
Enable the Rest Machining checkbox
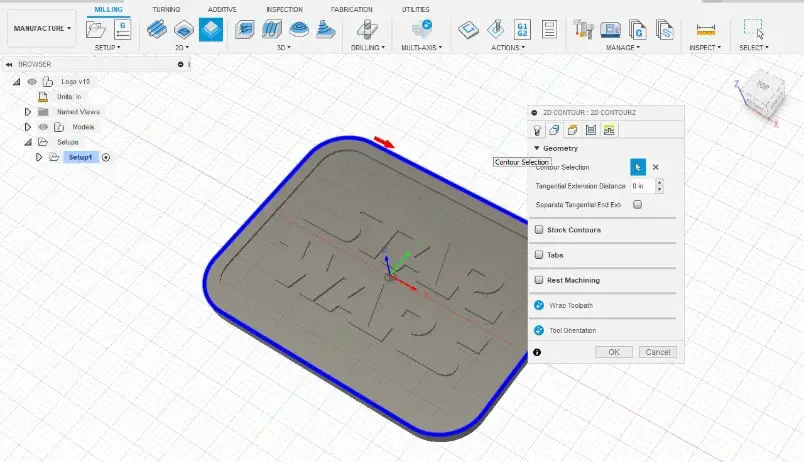pyautogui.click(x=539, y=280)
